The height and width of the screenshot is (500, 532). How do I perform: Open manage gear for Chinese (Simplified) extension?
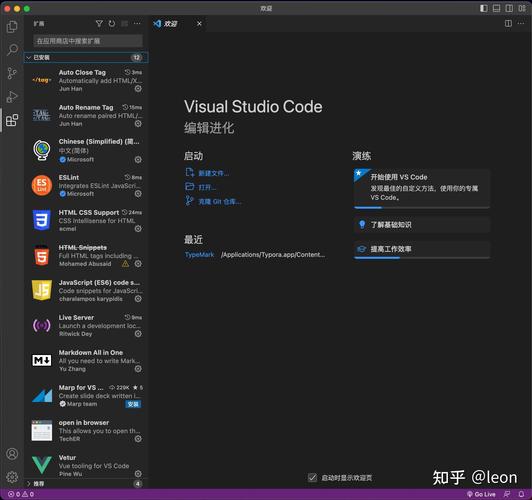138,159
